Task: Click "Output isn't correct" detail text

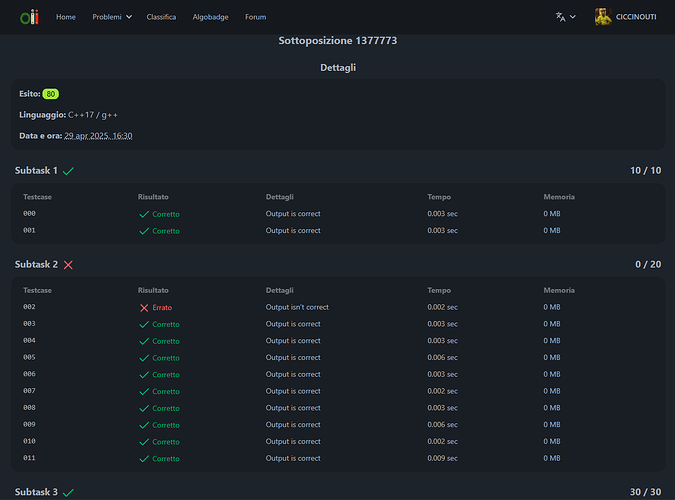Action: click(x=297, y=307)
